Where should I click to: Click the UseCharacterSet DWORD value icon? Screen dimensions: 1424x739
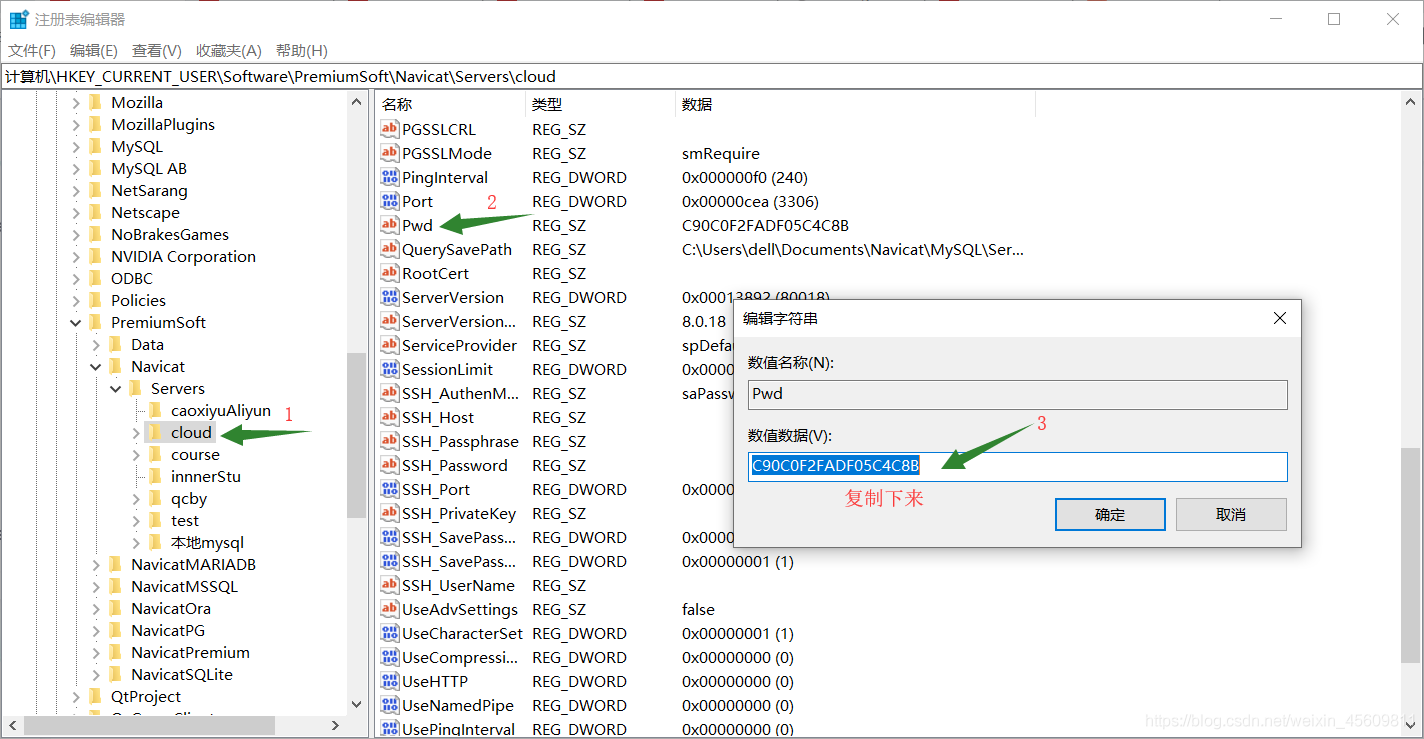(390, 633)
